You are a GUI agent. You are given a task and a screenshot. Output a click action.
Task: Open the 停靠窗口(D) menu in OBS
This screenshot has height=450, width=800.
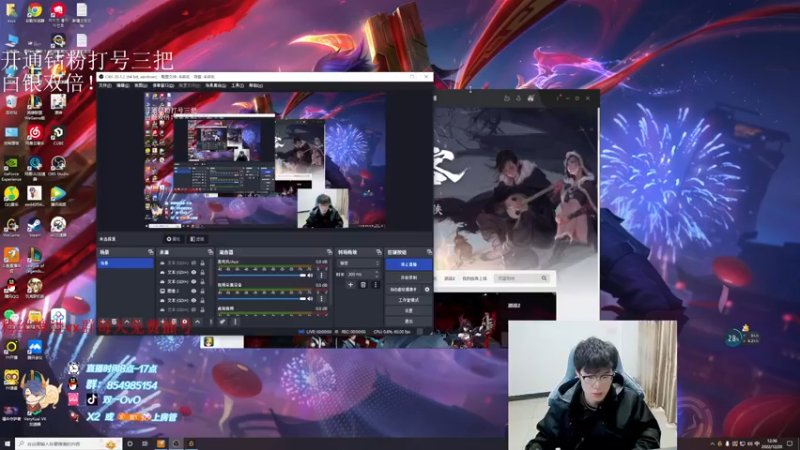pyautogui.click(x=163, y=85)
